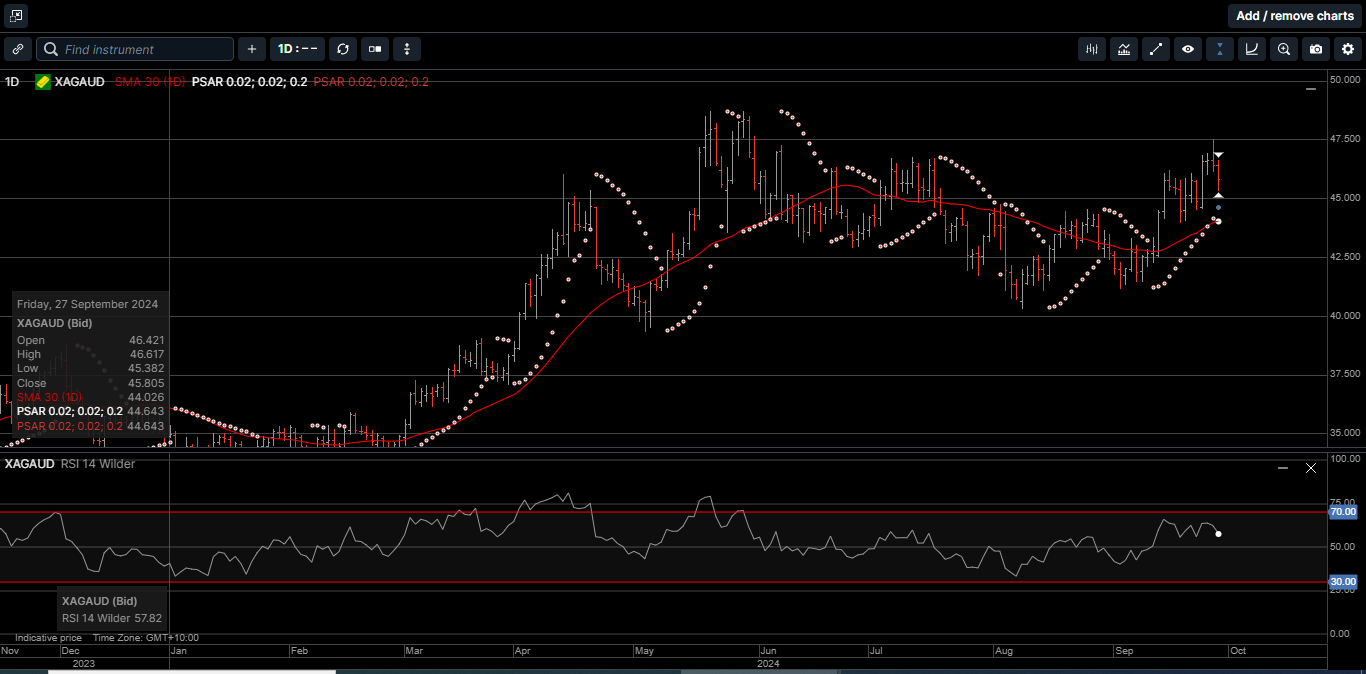Open the 1D time period dropdown
Screen dimensions: 1366x674
297,49
